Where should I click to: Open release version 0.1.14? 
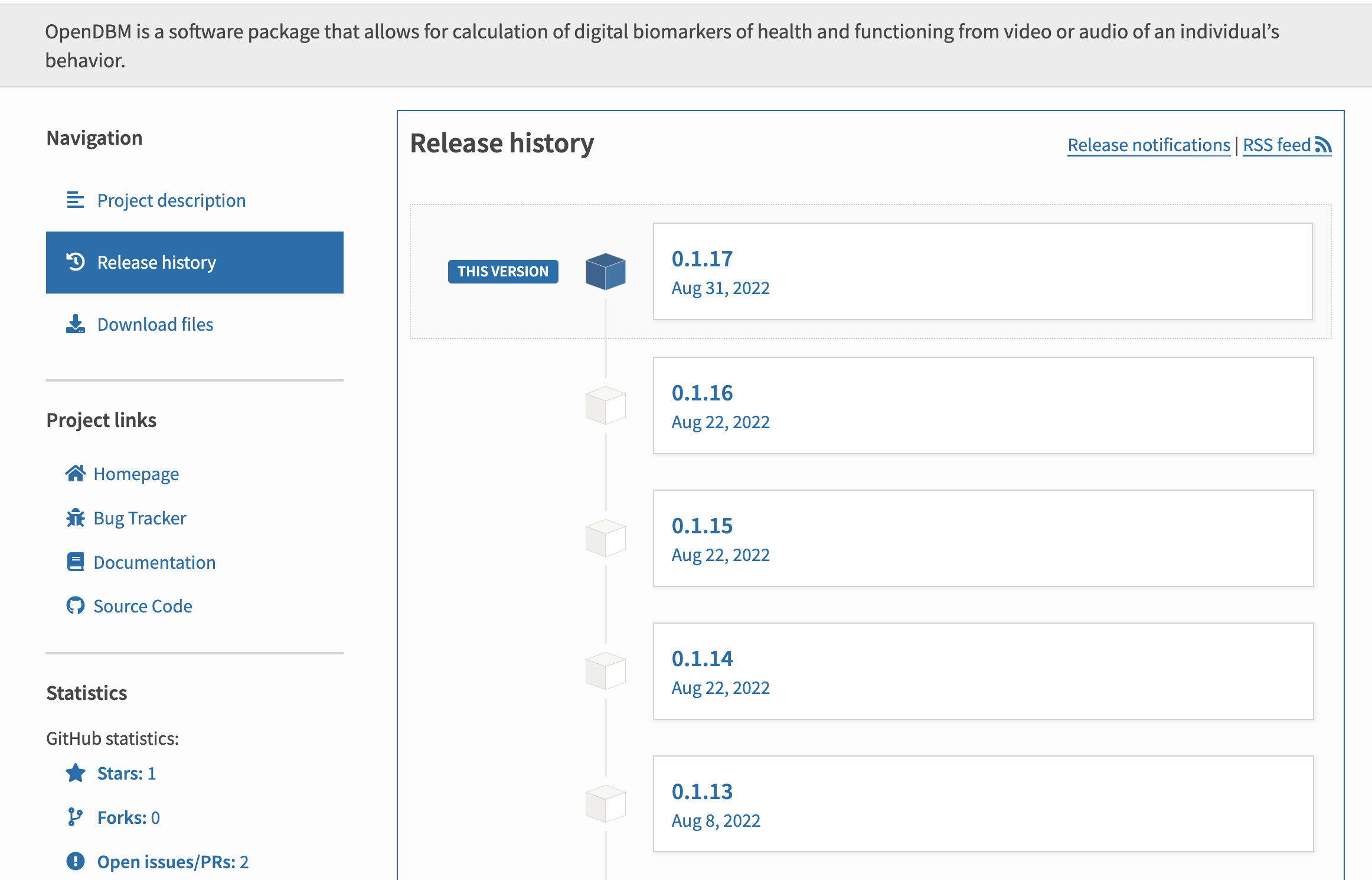(x=983, y=671)
